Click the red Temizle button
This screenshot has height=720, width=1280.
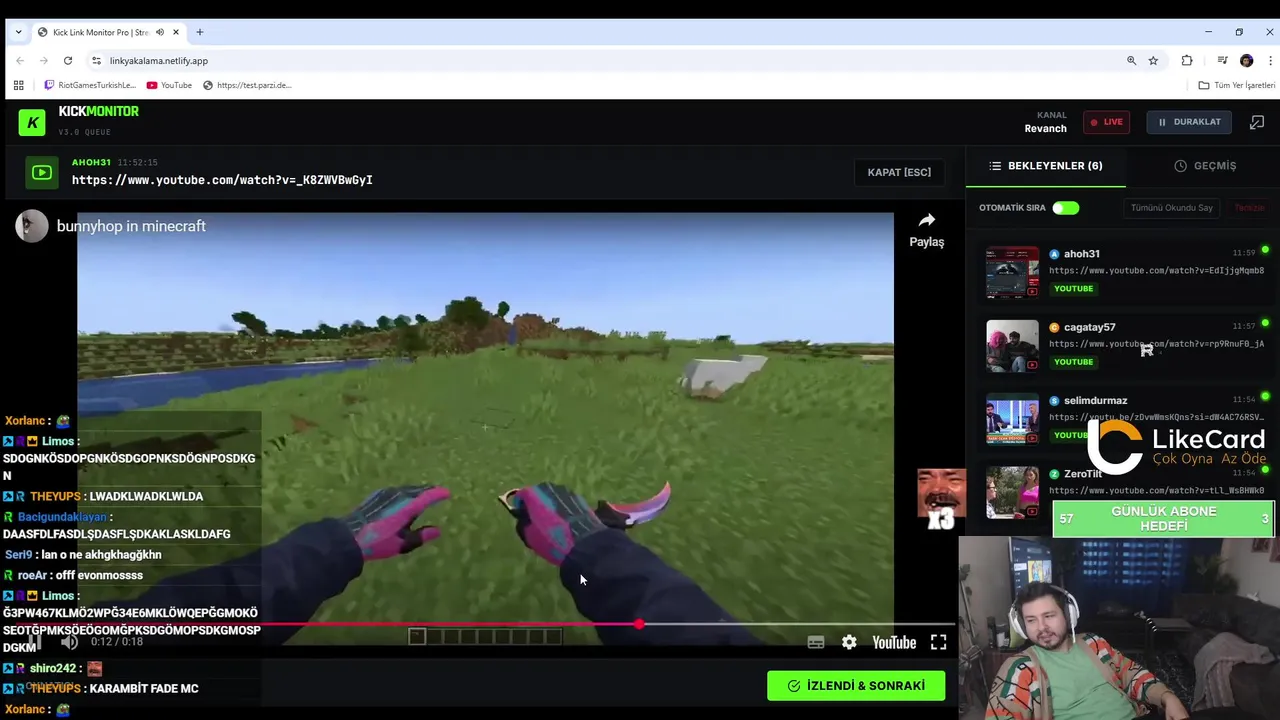[x=1249, y=208]
